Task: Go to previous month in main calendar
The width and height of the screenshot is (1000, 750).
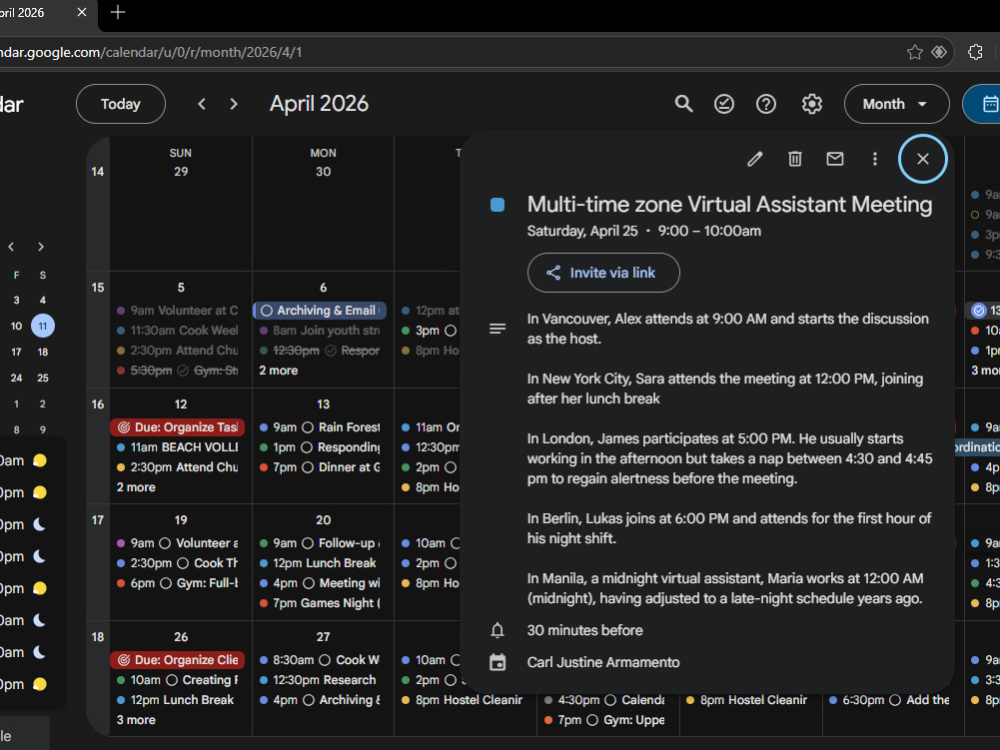Action: (202, 104)
